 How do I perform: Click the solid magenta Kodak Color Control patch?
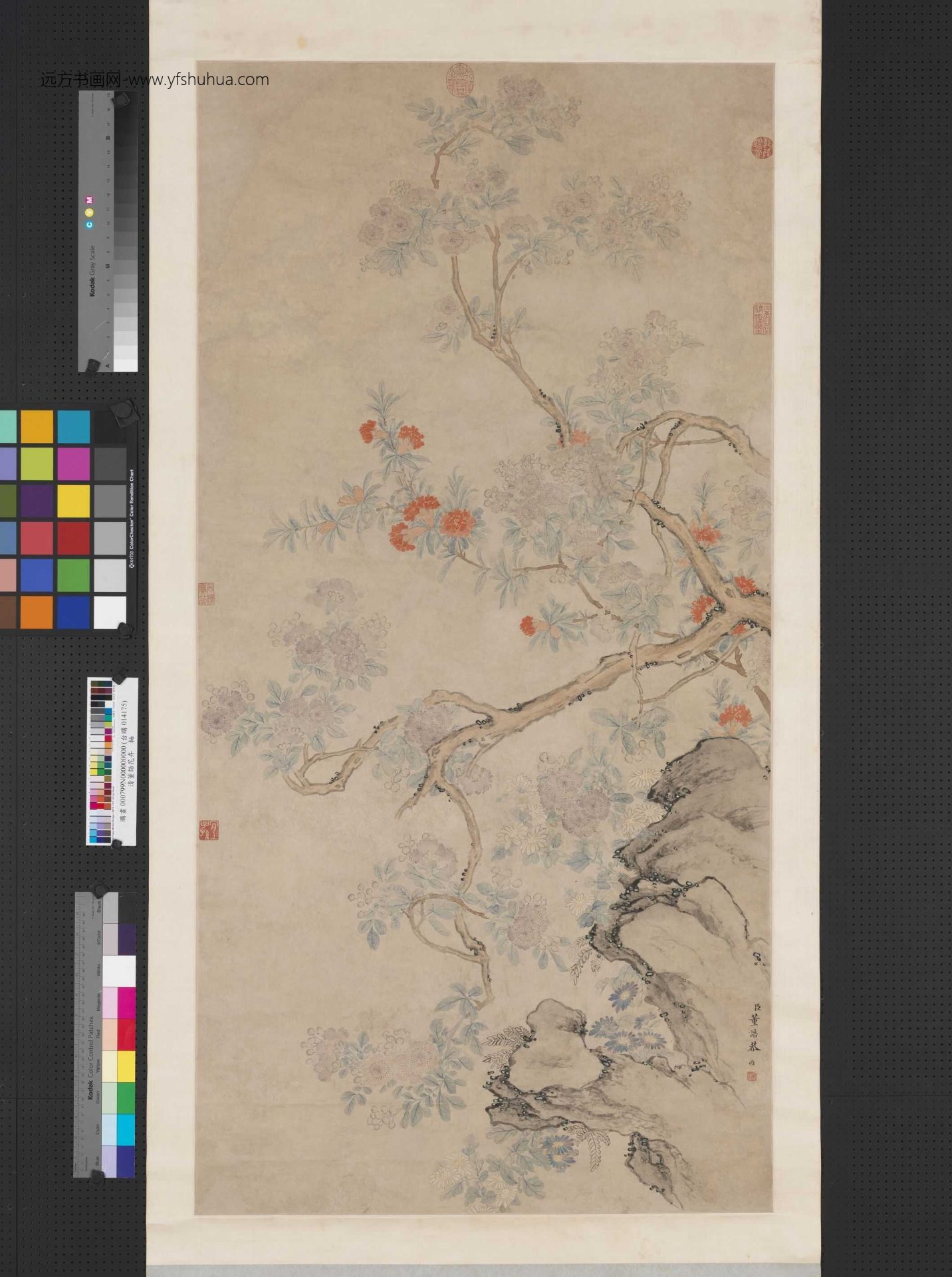(126, 1003)
